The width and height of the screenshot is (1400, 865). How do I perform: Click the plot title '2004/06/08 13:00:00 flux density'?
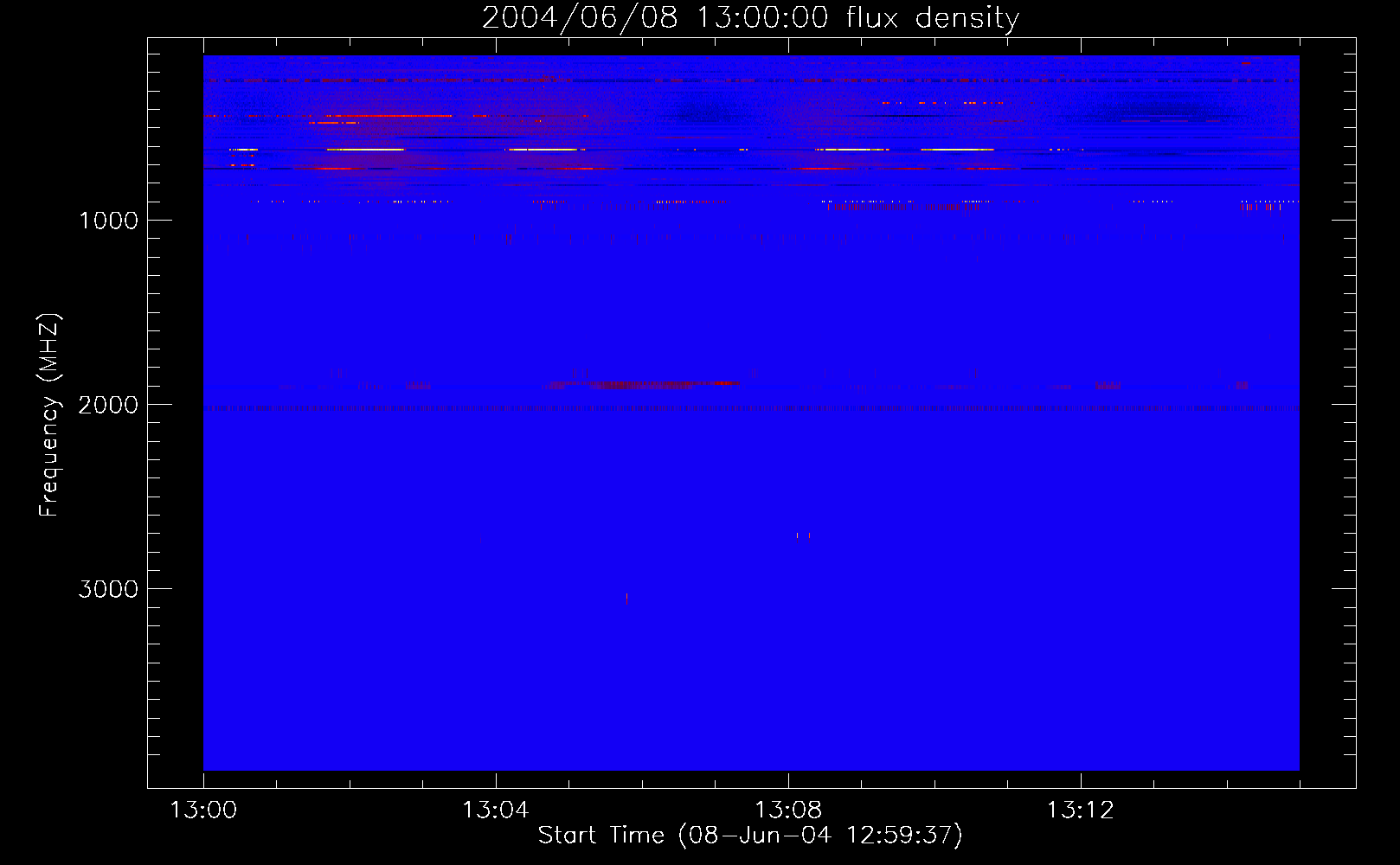[x=750, y=17]
